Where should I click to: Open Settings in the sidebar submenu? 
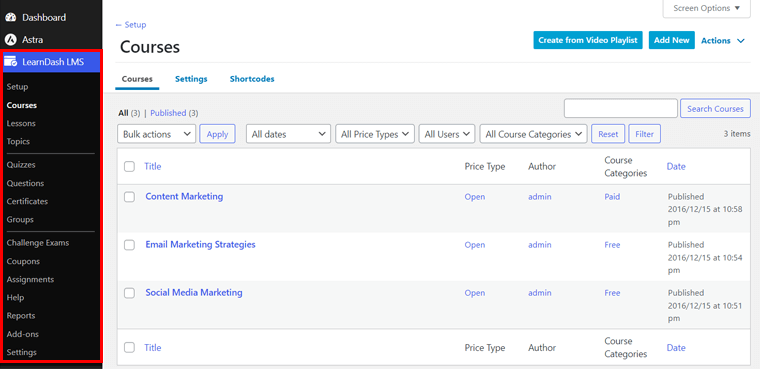(x=21, y=353)
